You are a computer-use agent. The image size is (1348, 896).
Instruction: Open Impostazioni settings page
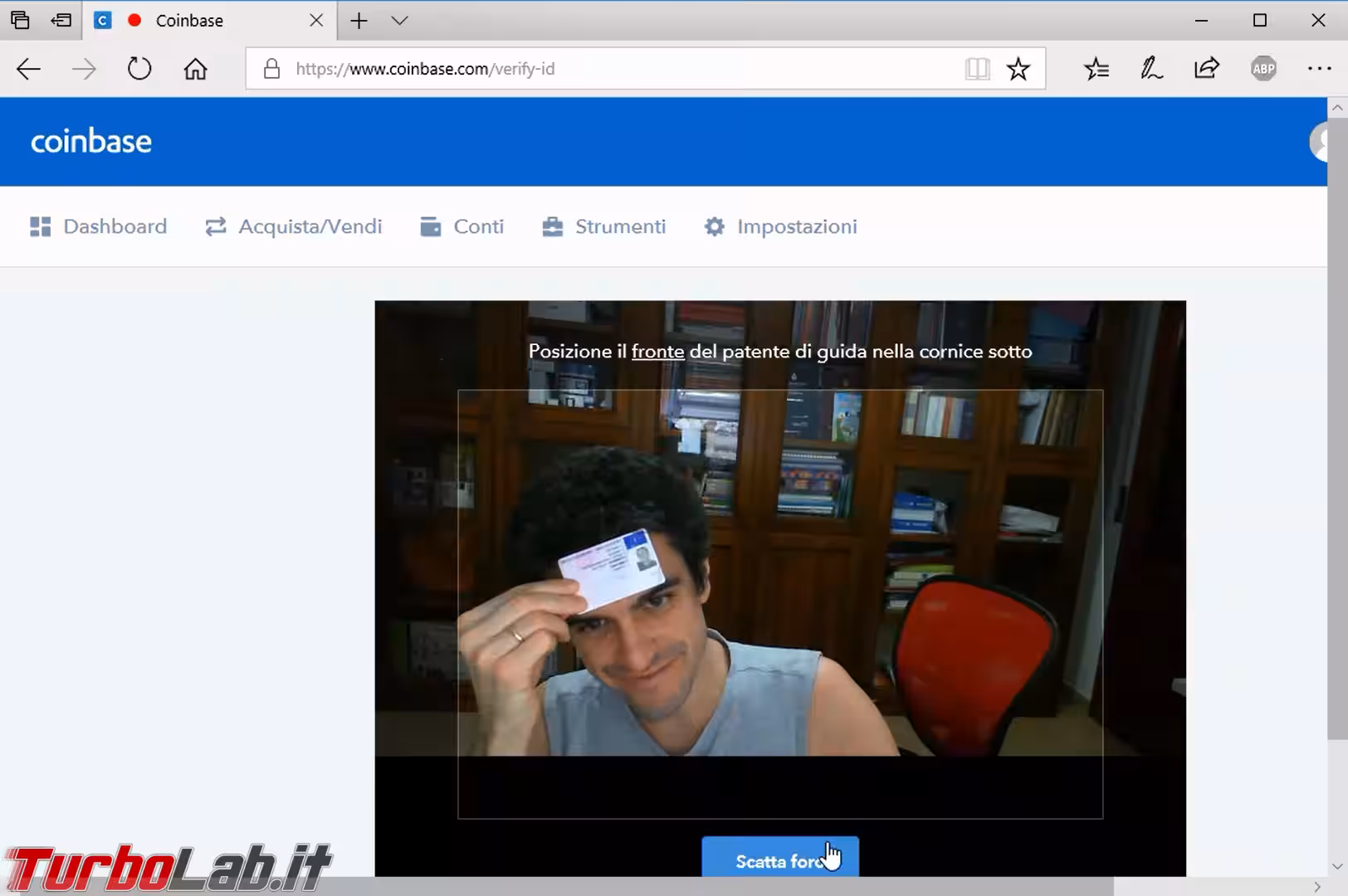(780, 226)
